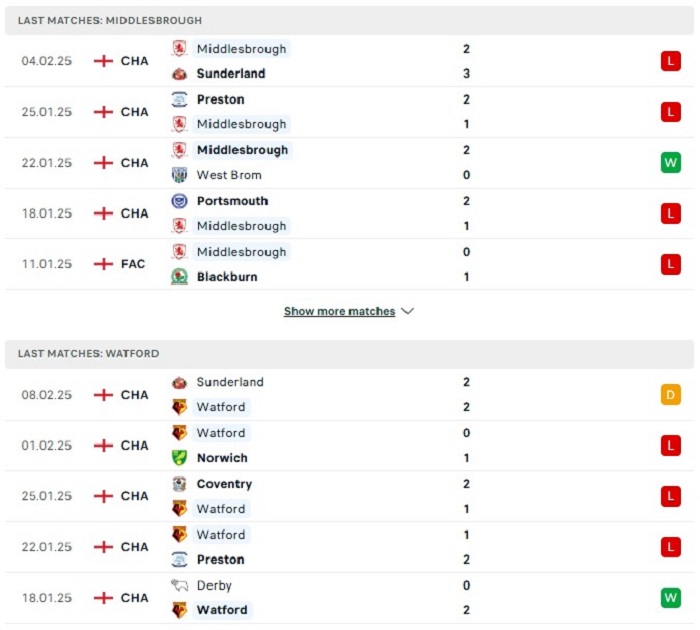This screenshot has height=630, width=700.
Task: Click the Sunderland crest in the 04.02.25 match
Action: (179, 74)
